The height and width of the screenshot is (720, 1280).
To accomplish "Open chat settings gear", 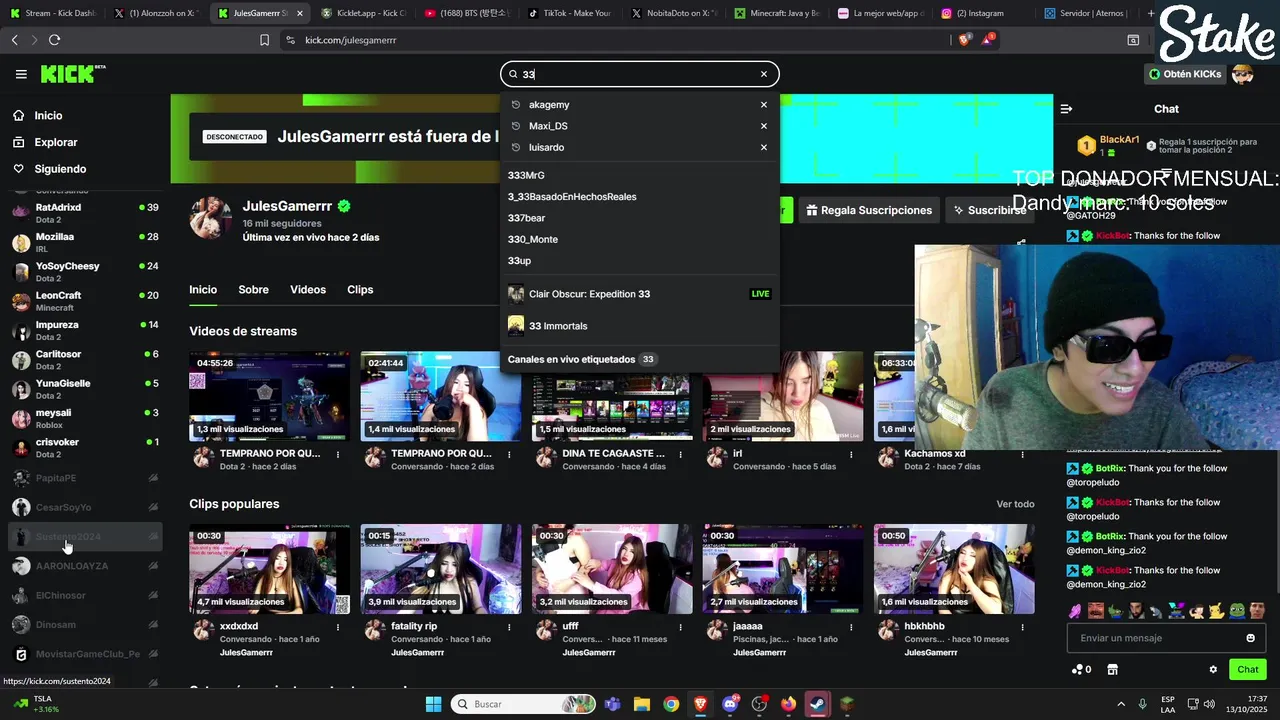I will [x=1213, y=670].
